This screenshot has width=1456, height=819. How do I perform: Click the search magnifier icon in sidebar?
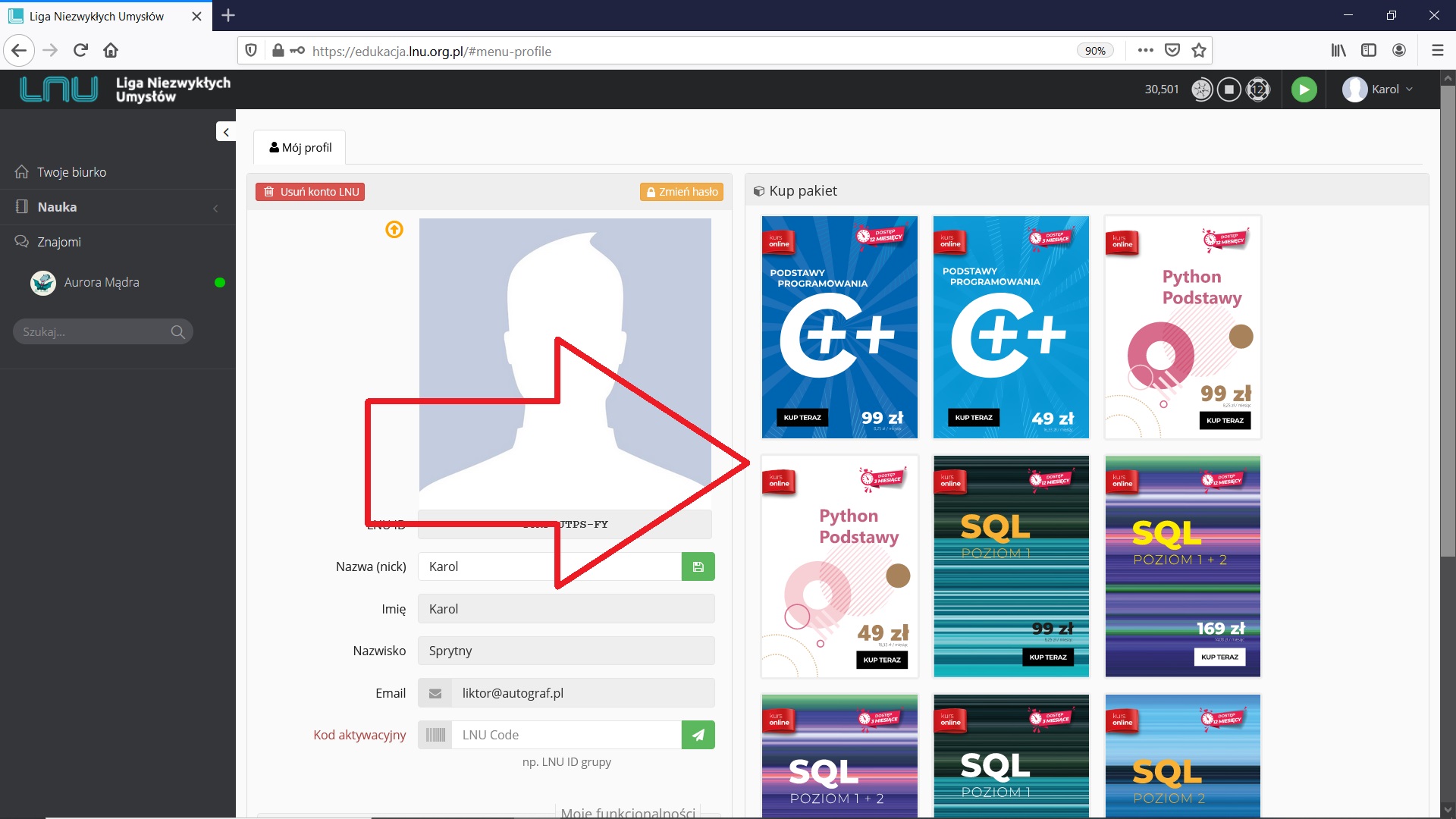pyautogui.click(x=178, y=331)
